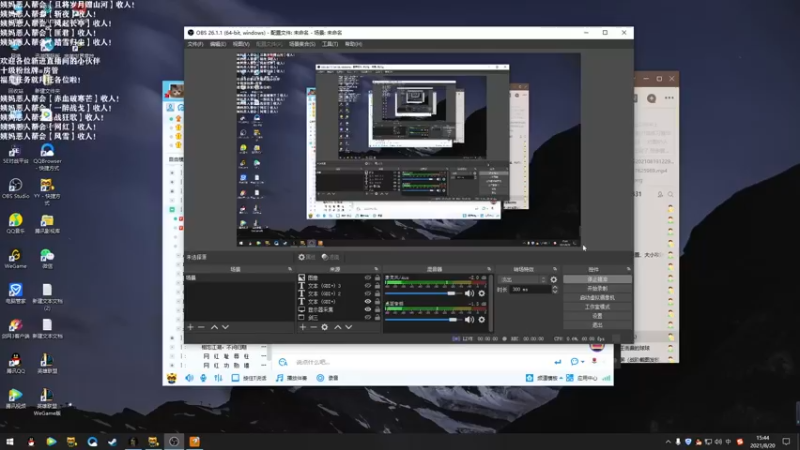Image resolution: width=800 pixels, height=450 pixels.
Task: Click the add scene plus icon
Action: click(x=190, y=327)
